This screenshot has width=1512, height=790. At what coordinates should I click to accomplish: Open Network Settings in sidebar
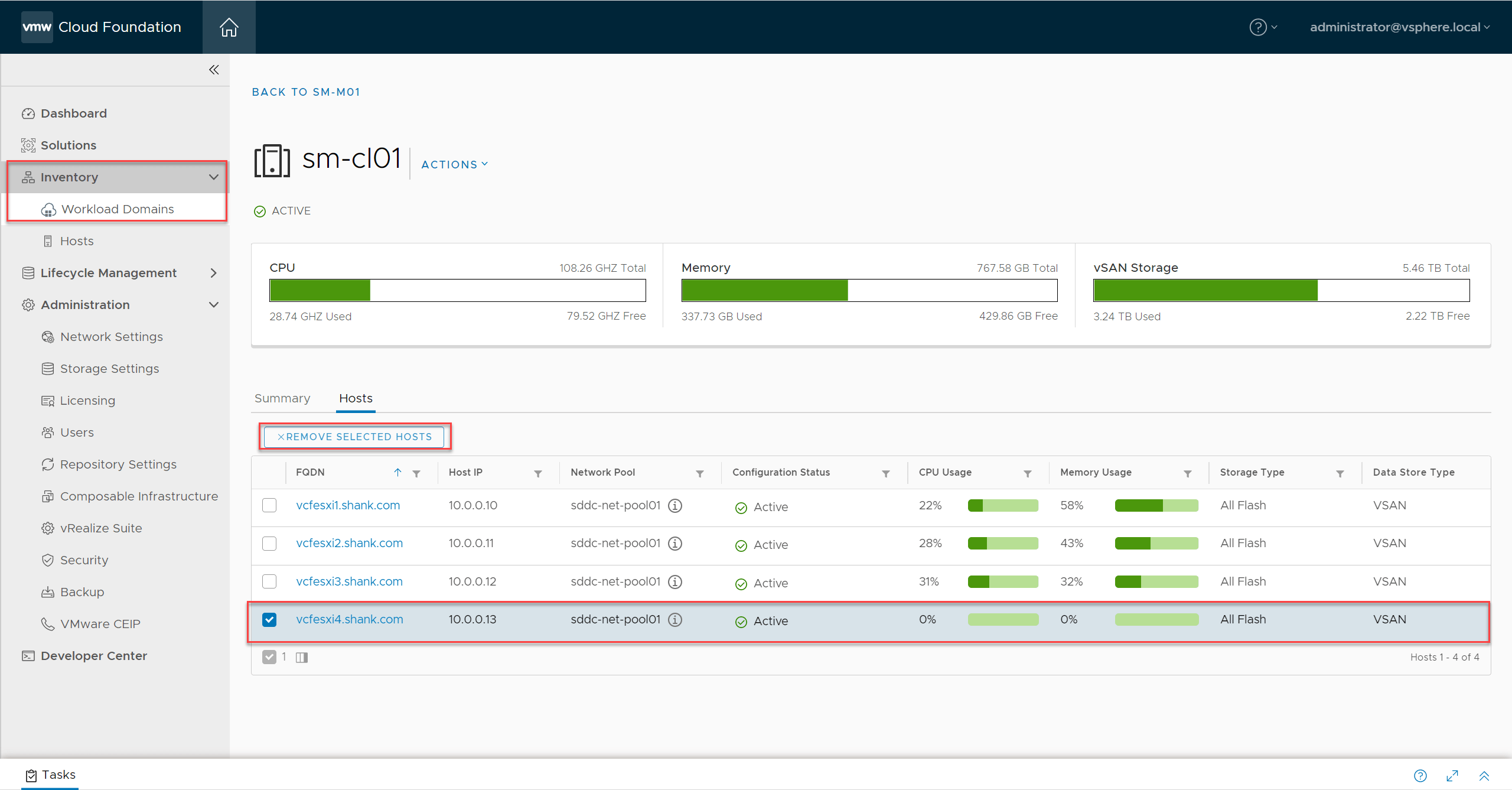[111, 337]
